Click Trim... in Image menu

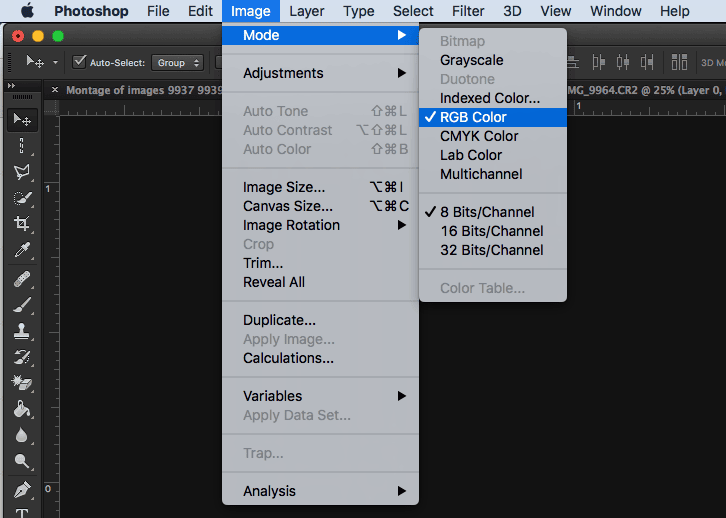320,263
